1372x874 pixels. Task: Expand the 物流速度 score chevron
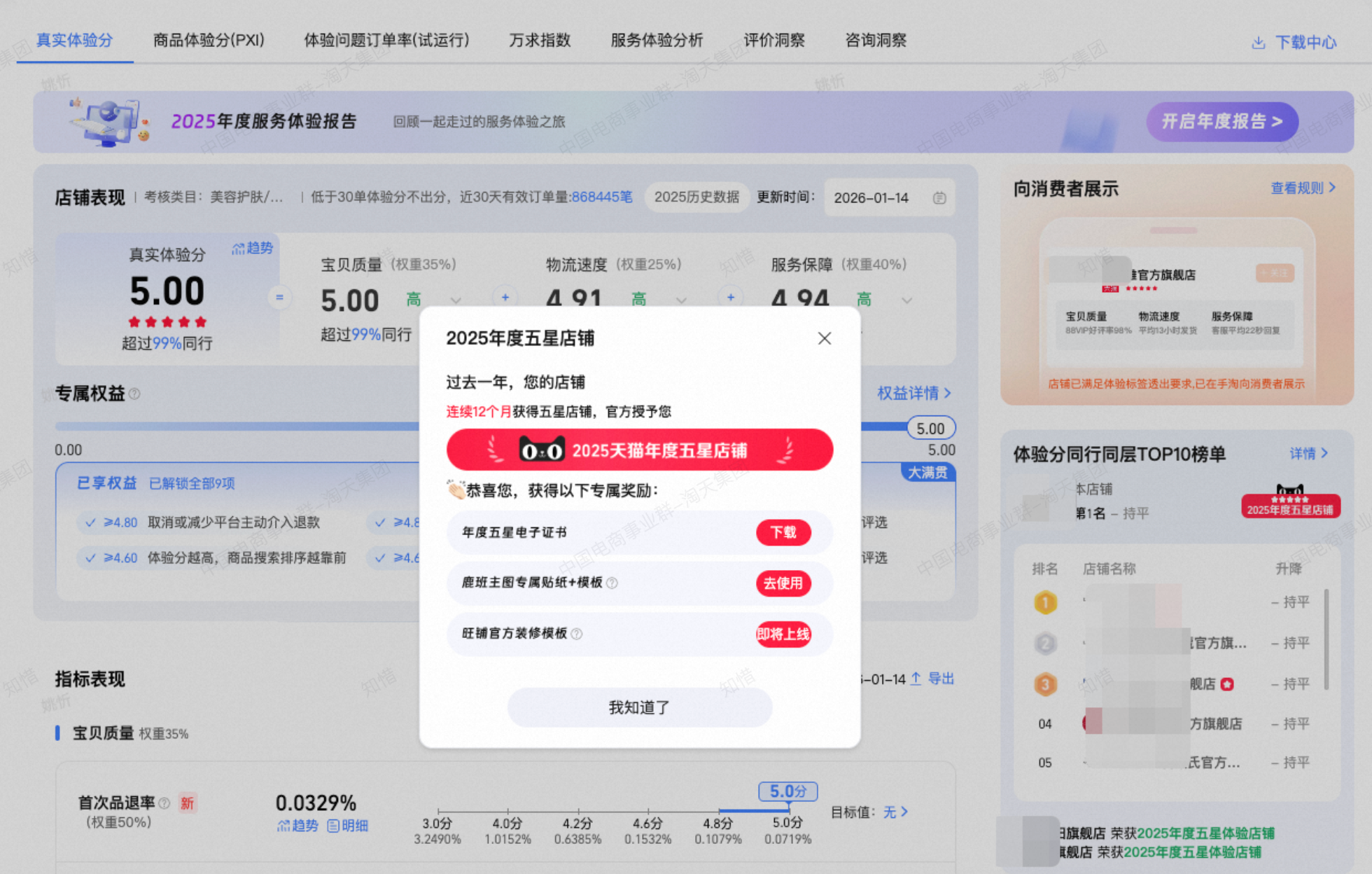pyautogui.click(x=681, y=300)
